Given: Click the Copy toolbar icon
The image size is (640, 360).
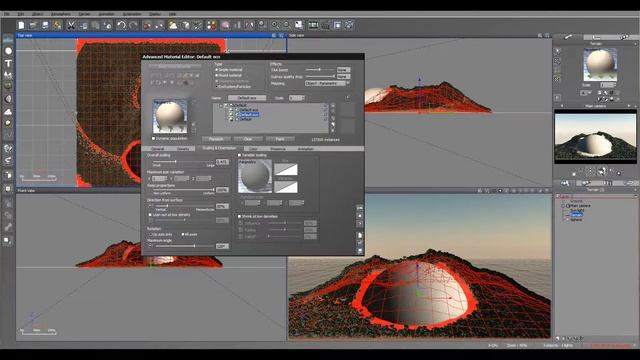Looking at the screenshot, I should (x=83, y=25).
